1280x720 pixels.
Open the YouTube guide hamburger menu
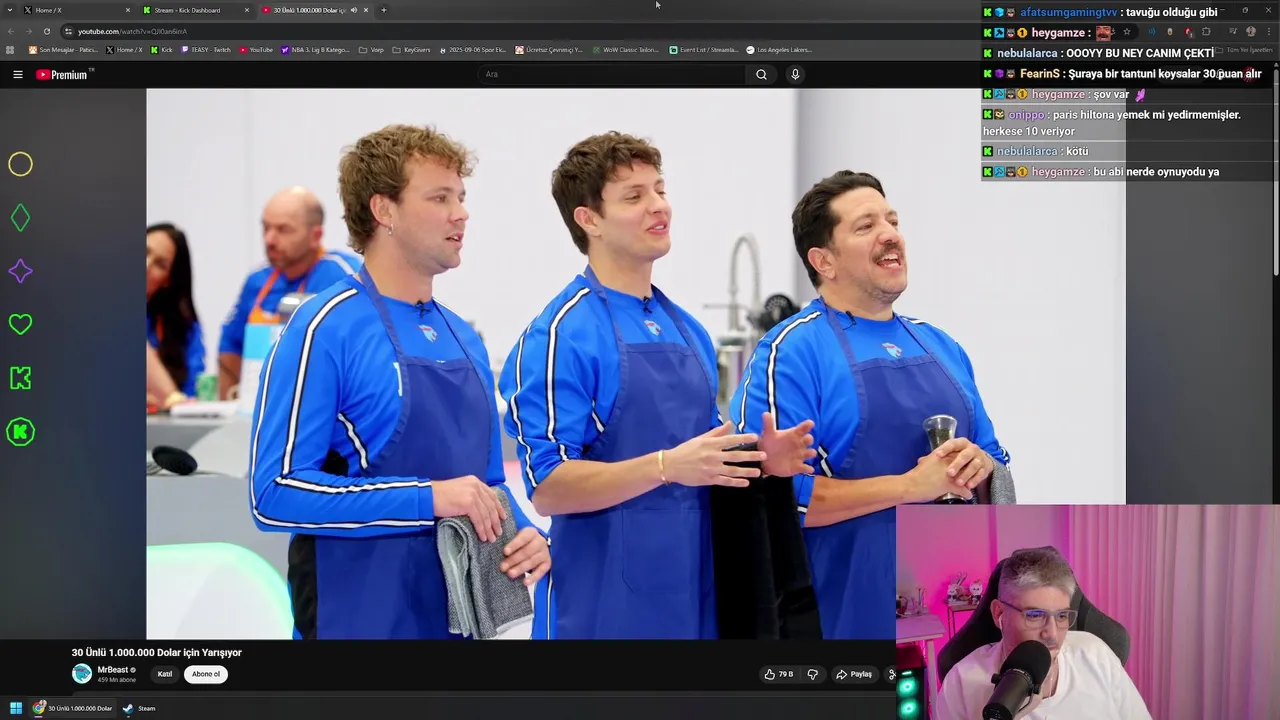coord(17,74)
